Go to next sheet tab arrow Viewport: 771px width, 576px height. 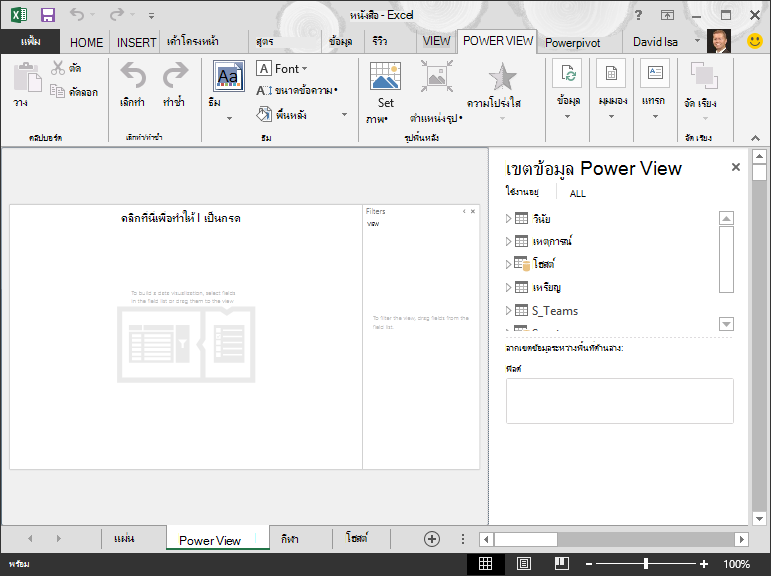59,539
